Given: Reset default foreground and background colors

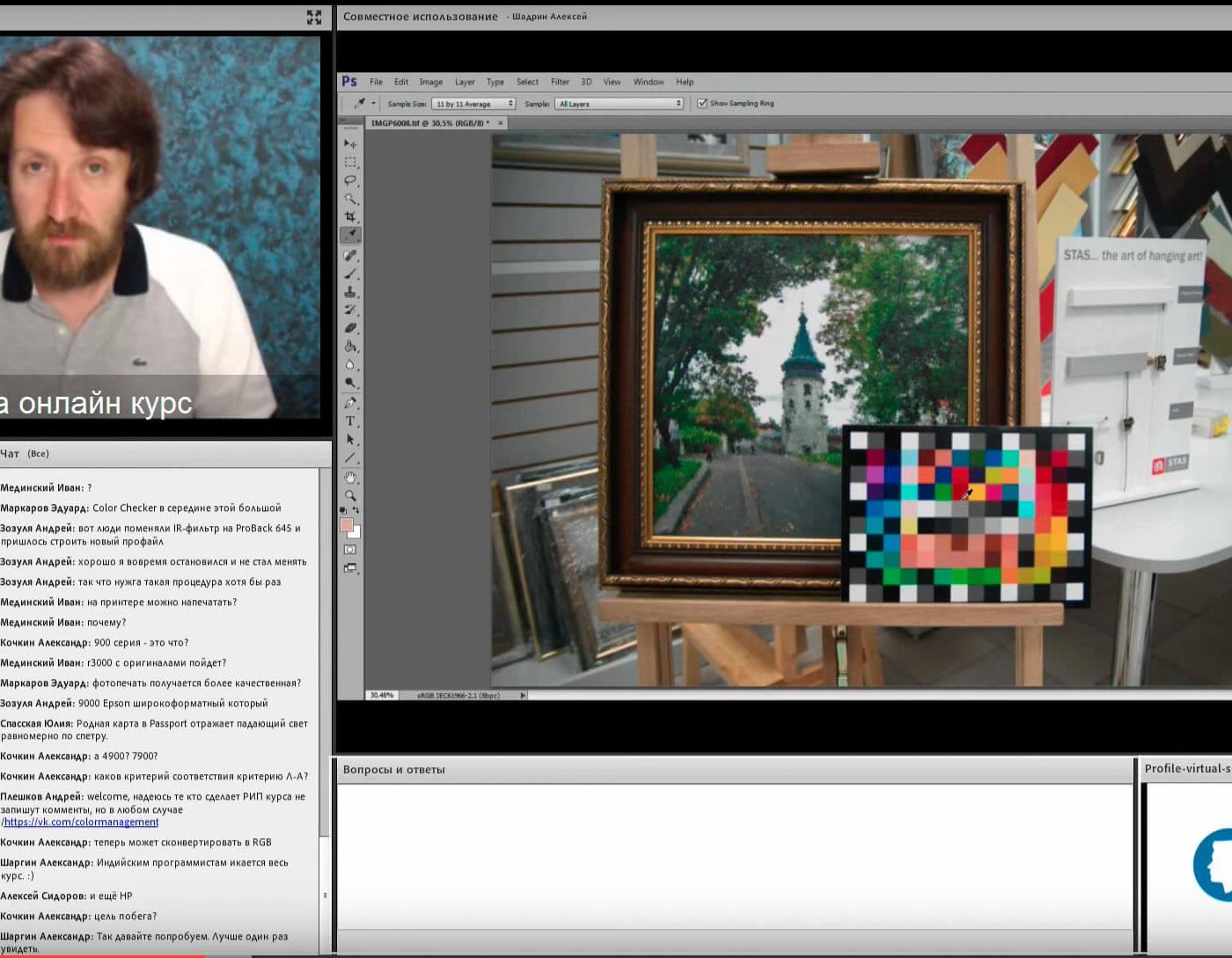Looking at the screenshot, I should (343, 510).
